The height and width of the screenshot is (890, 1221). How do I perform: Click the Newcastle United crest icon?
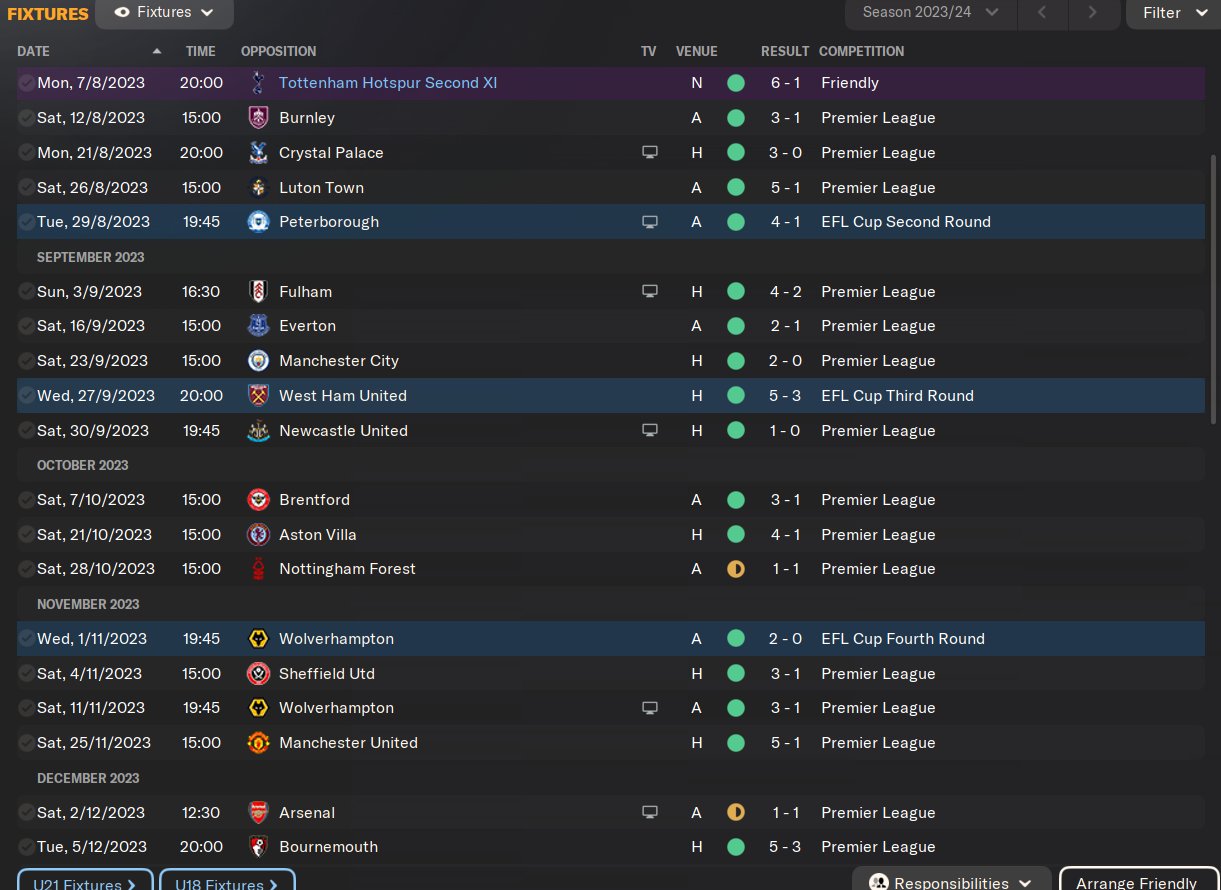(258, 431)
